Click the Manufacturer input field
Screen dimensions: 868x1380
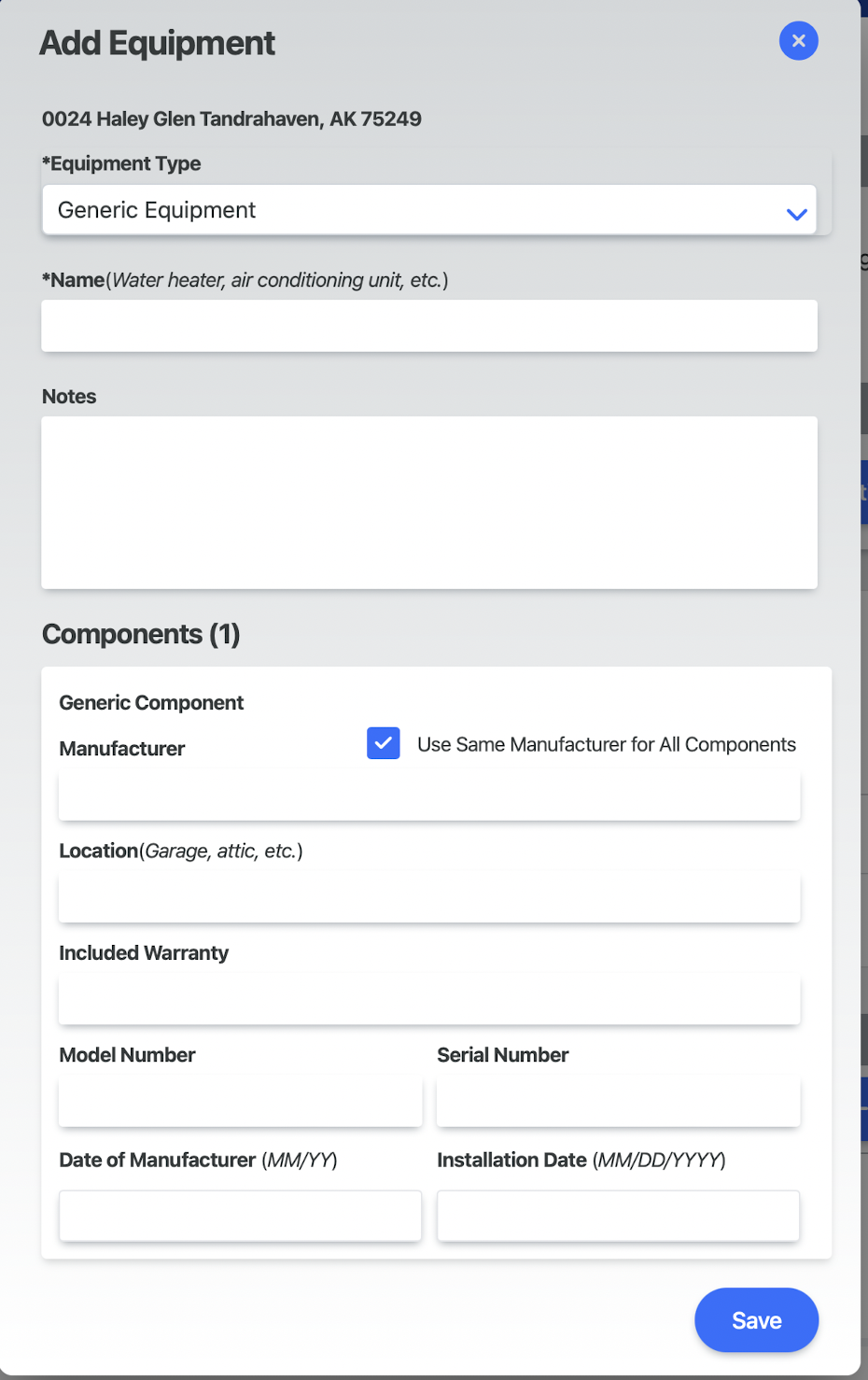(x=429, y=796)
